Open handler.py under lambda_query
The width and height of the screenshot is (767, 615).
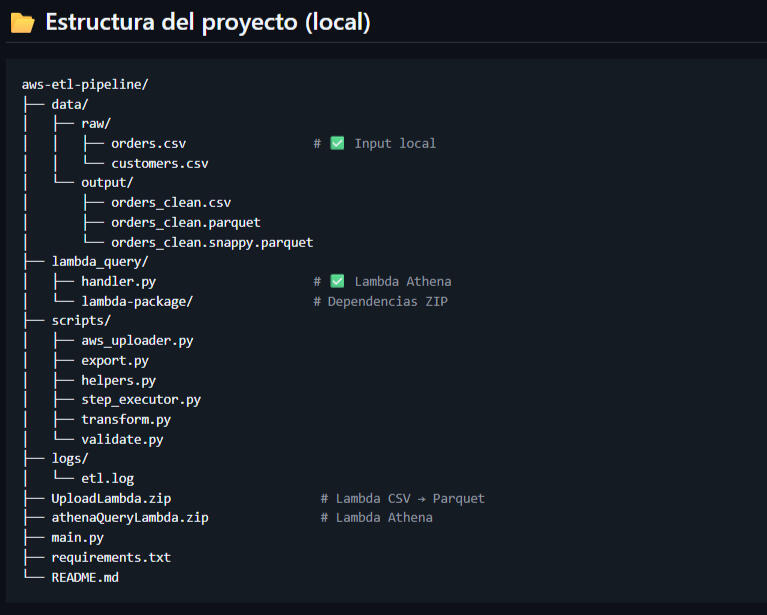118,281
